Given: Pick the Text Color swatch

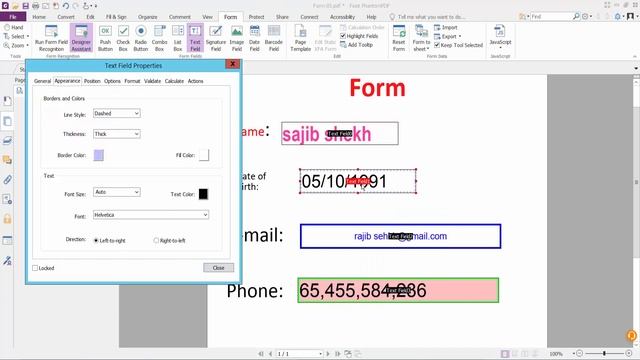Looking at the screenshot, I should tap(203, 194).
